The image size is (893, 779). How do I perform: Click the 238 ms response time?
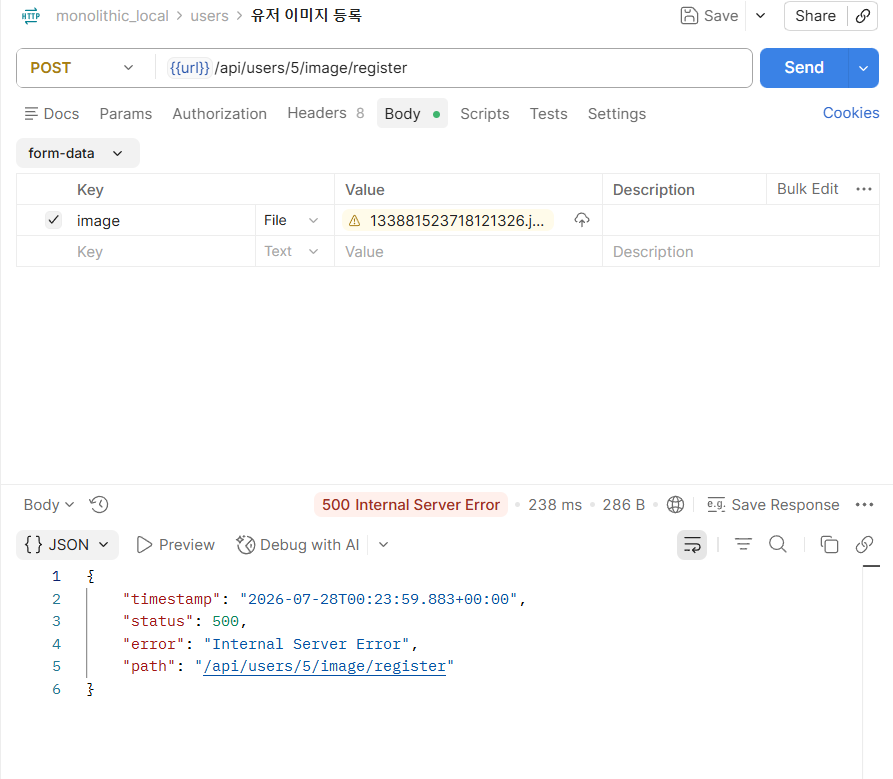(x=555, y=505)
